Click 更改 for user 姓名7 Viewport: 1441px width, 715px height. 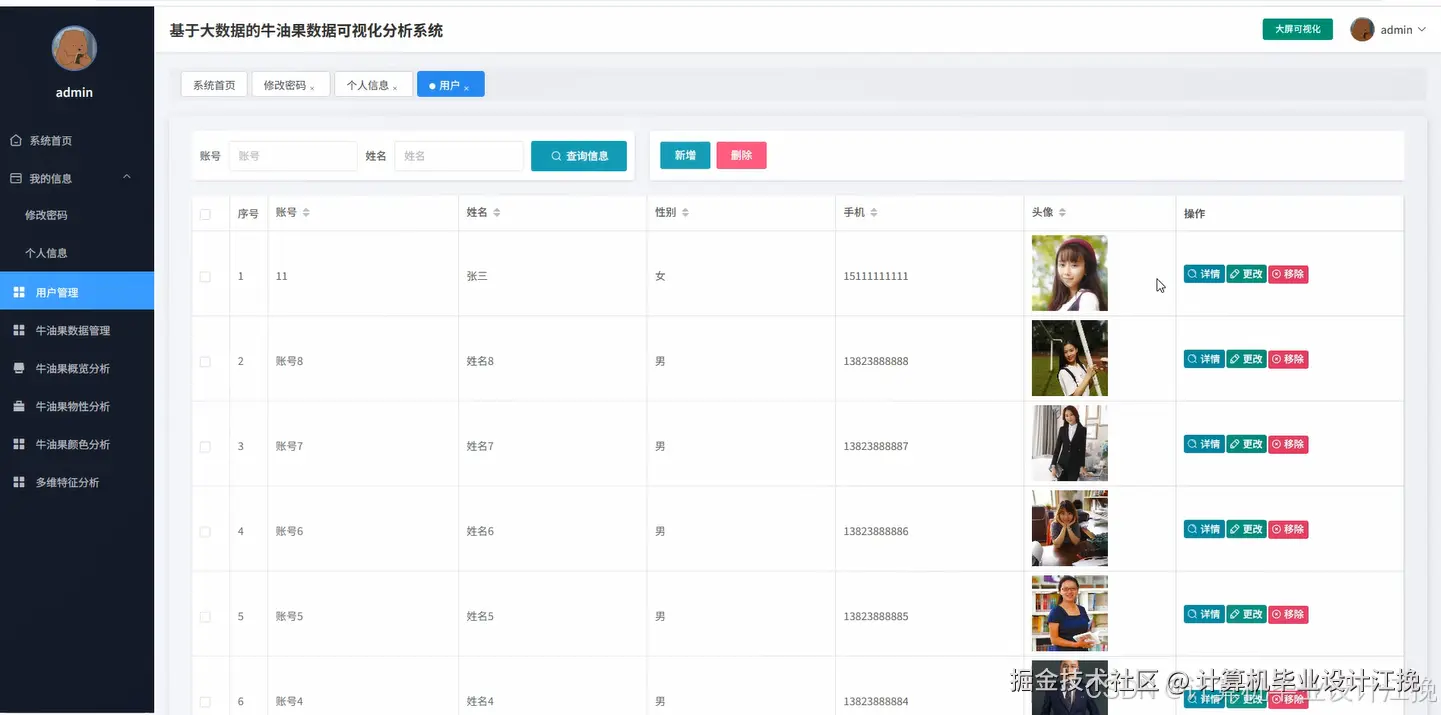tap(1247, 444)
